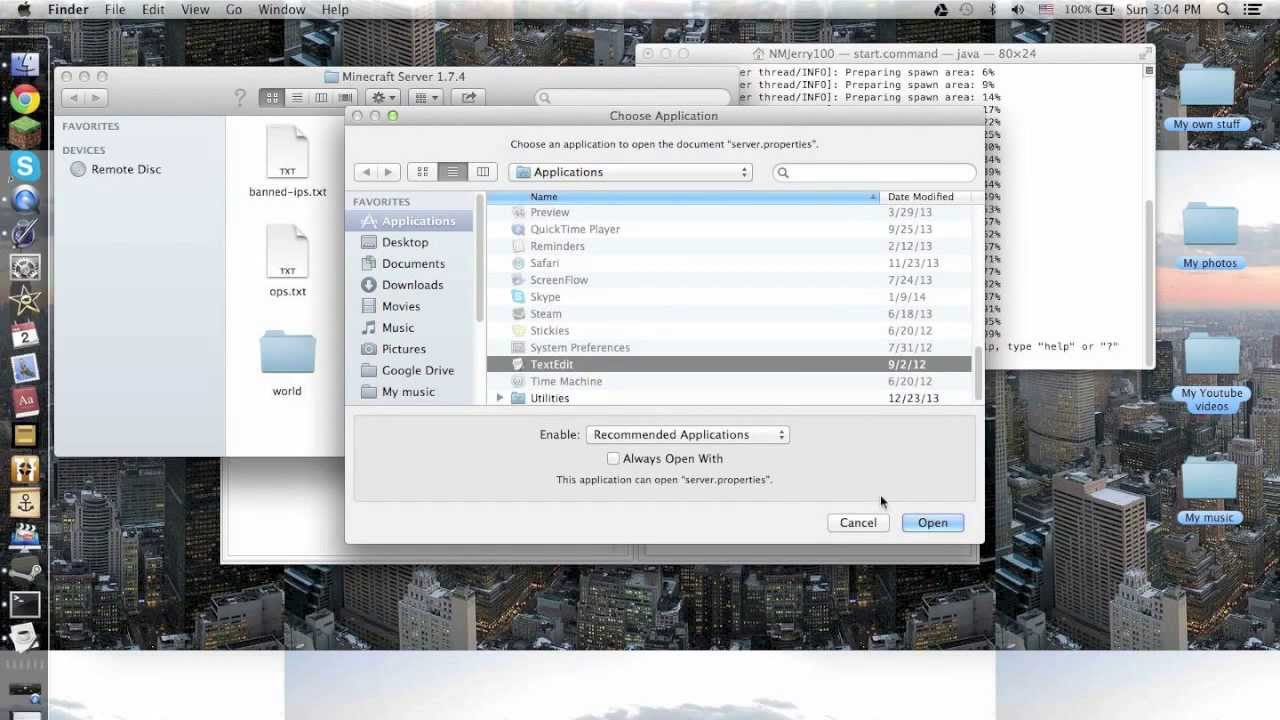
Task: Open the Applications location popup
Action: pyautogui.click(x=631, y=172)
